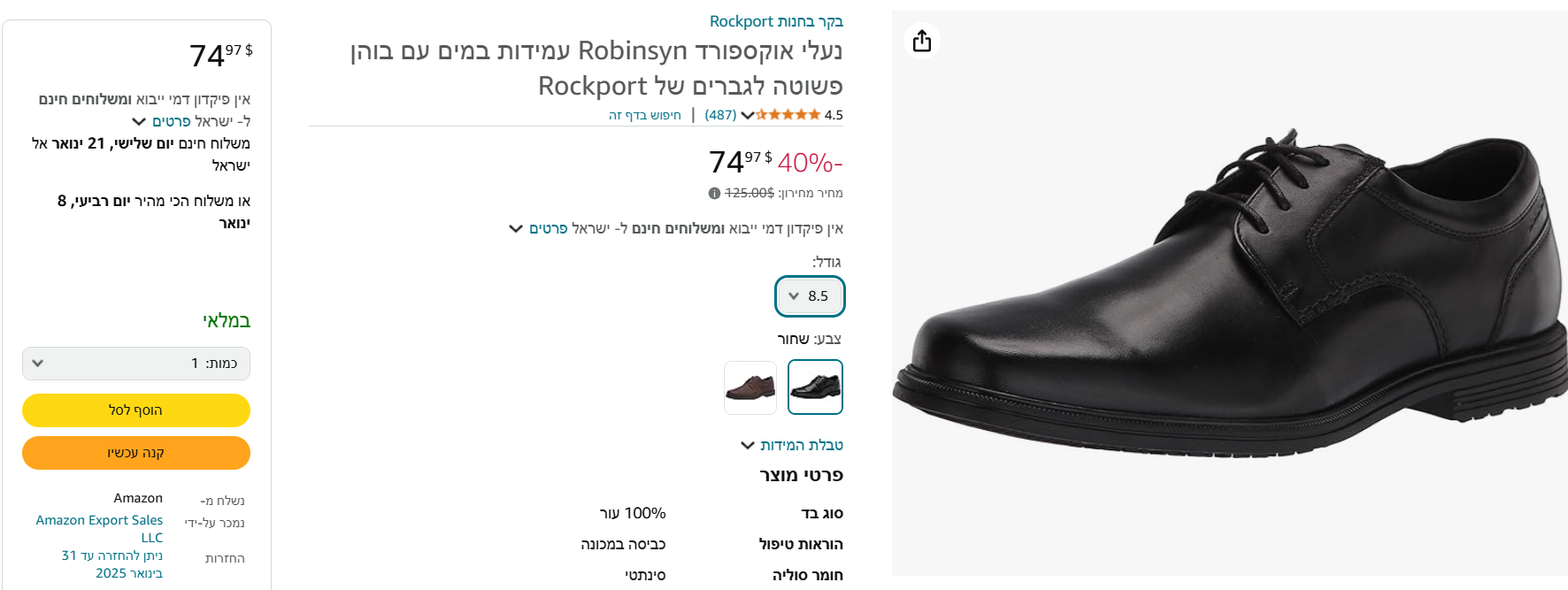Click details chevron under the main price

point(516,229)
